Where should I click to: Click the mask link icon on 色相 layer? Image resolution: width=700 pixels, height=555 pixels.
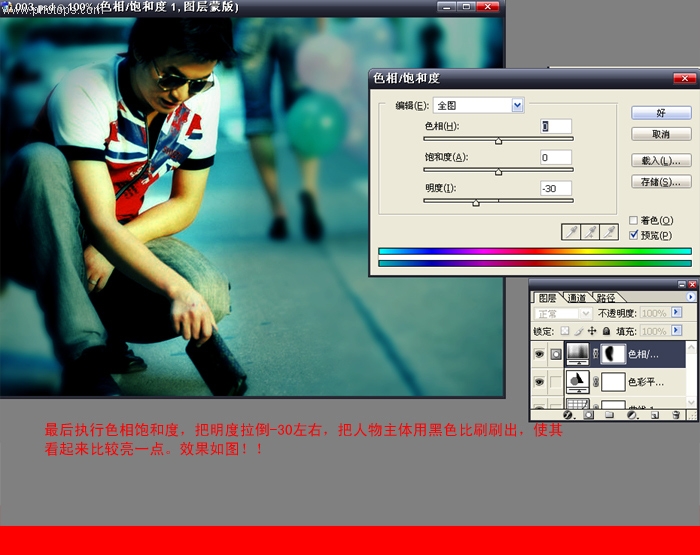pos(596,354)
